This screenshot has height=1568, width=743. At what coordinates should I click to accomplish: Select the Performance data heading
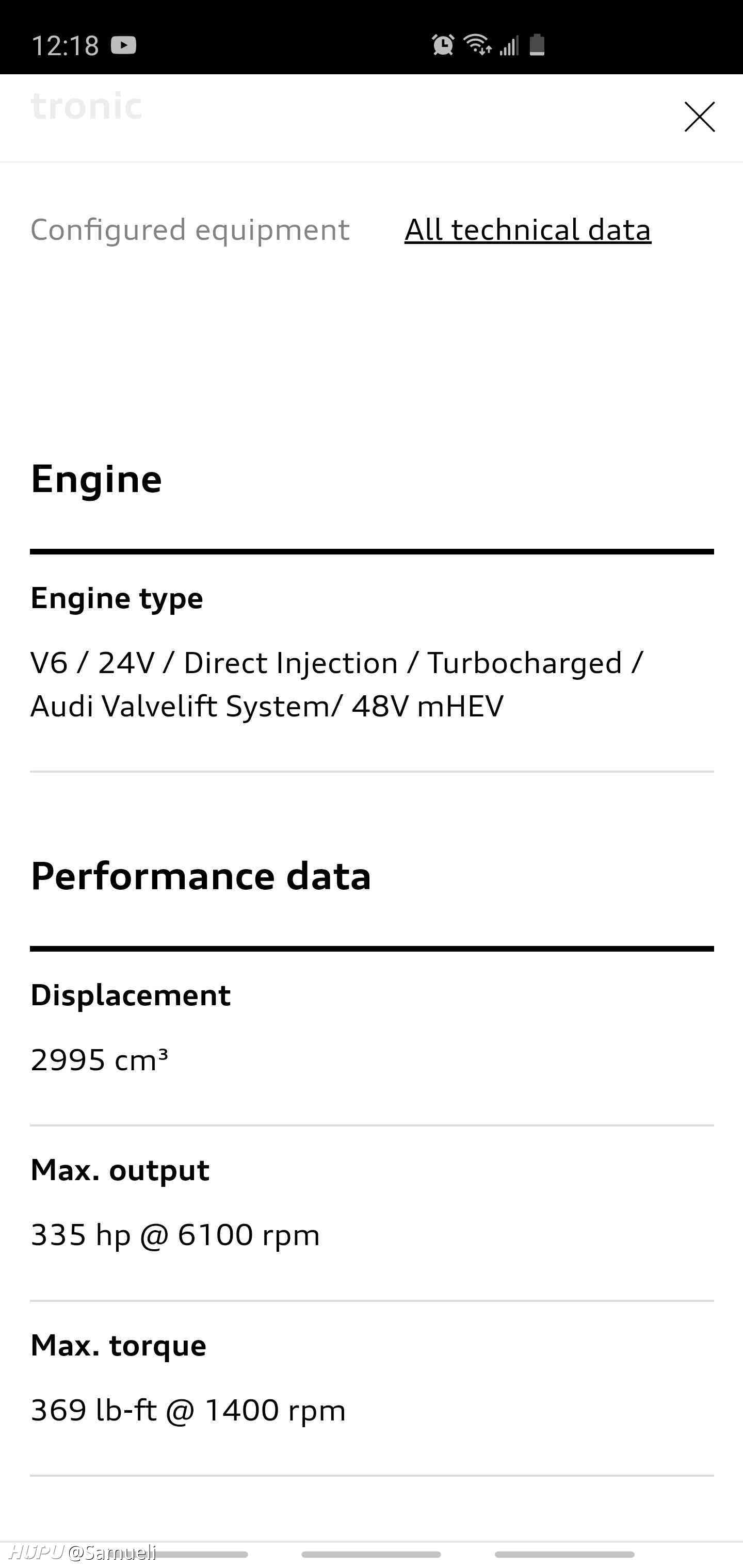click(x=201, y=876)
